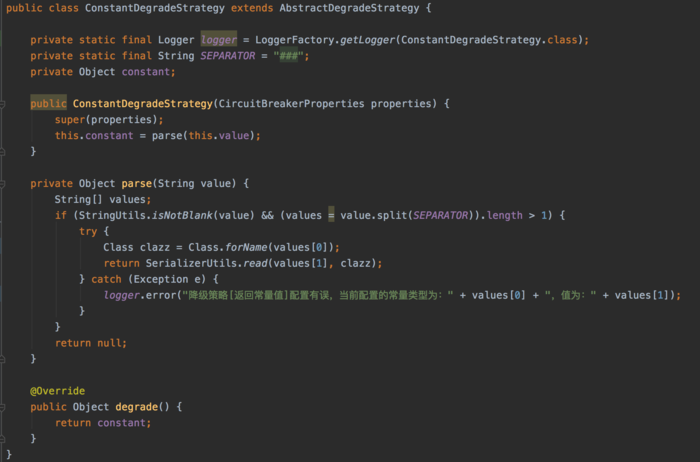Click AbstractDegradeStrategy in the class declaration
Image resolution: width=700 pixels, height=462 pixels.
(349, 8)
